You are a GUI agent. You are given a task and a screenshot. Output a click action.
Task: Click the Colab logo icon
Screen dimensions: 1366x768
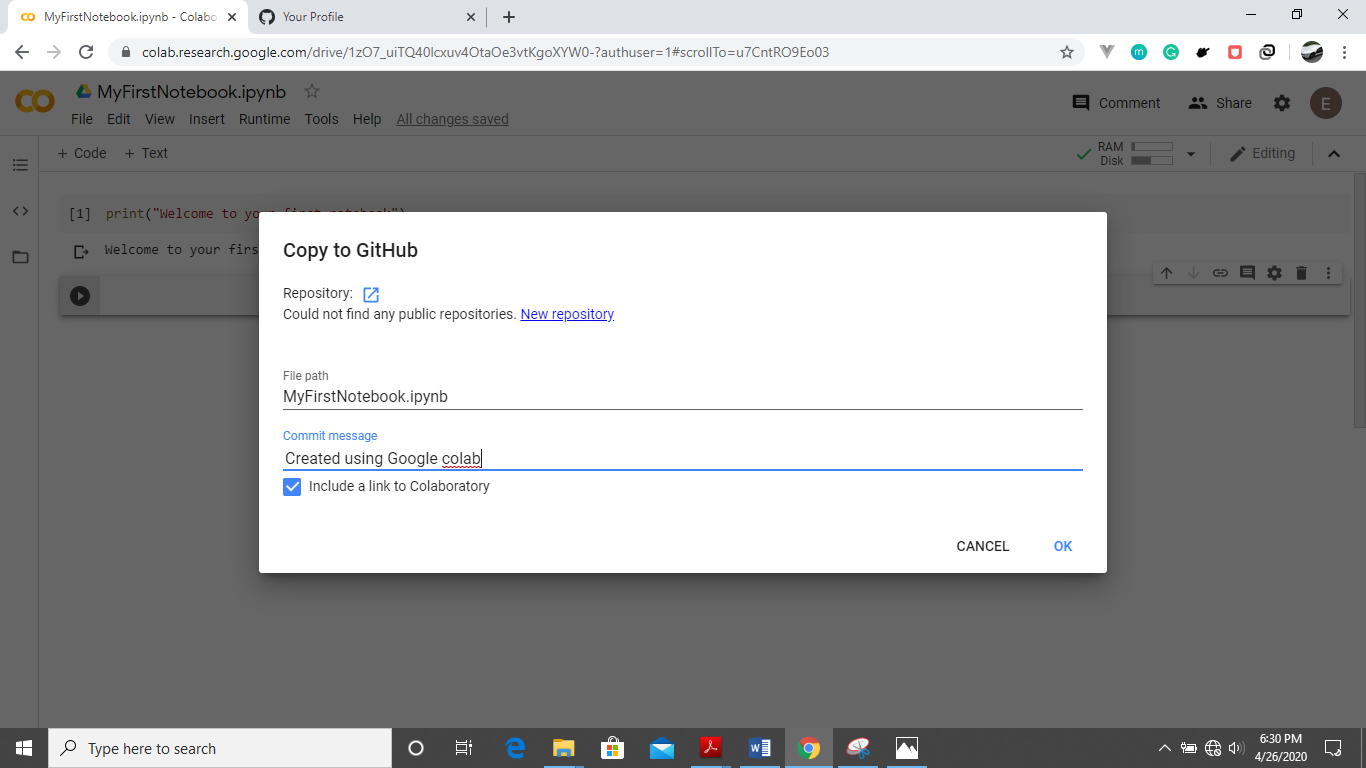pyautogui.click(x=35, y=102)
